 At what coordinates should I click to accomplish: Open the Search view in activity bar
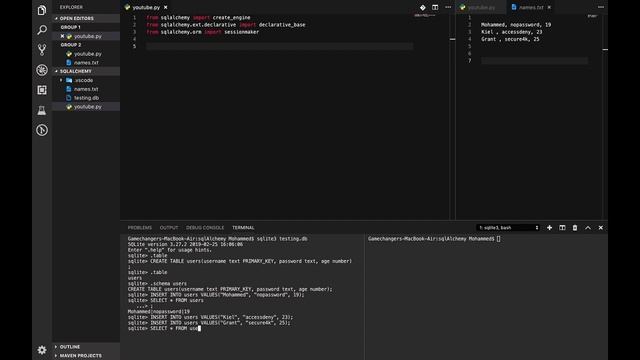click(42, 30)
